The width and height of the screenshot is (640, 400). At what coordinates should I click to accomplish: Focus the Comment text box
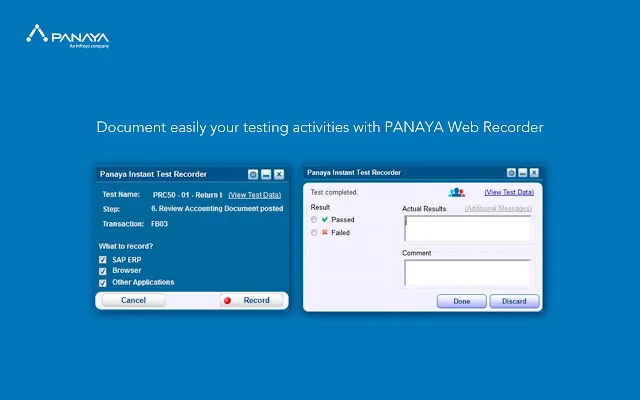pyautogui.click(x=467, y=272)
